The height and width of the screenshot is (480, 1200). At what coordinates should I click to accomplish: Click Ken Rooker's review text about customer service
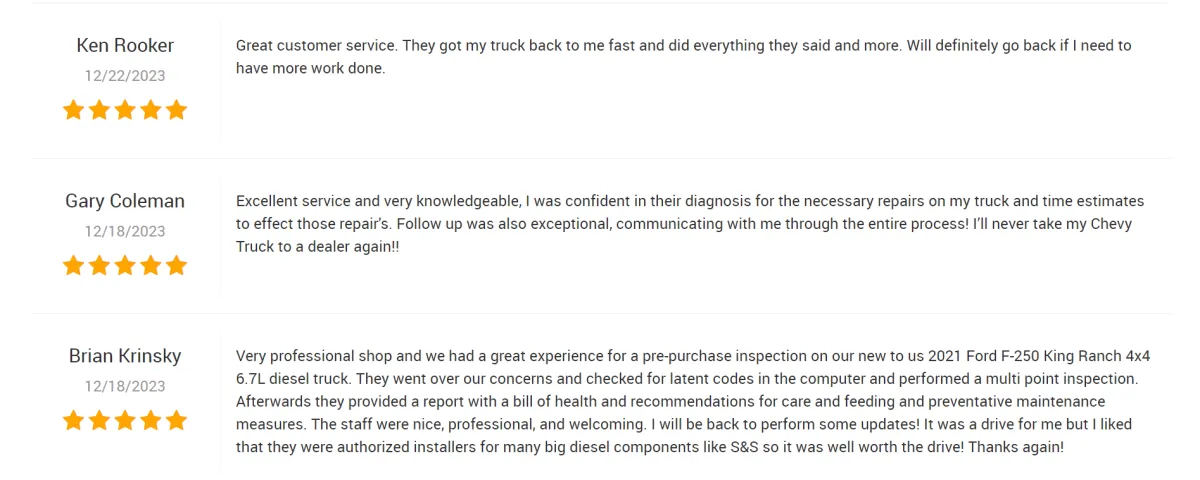click(684, 57)
